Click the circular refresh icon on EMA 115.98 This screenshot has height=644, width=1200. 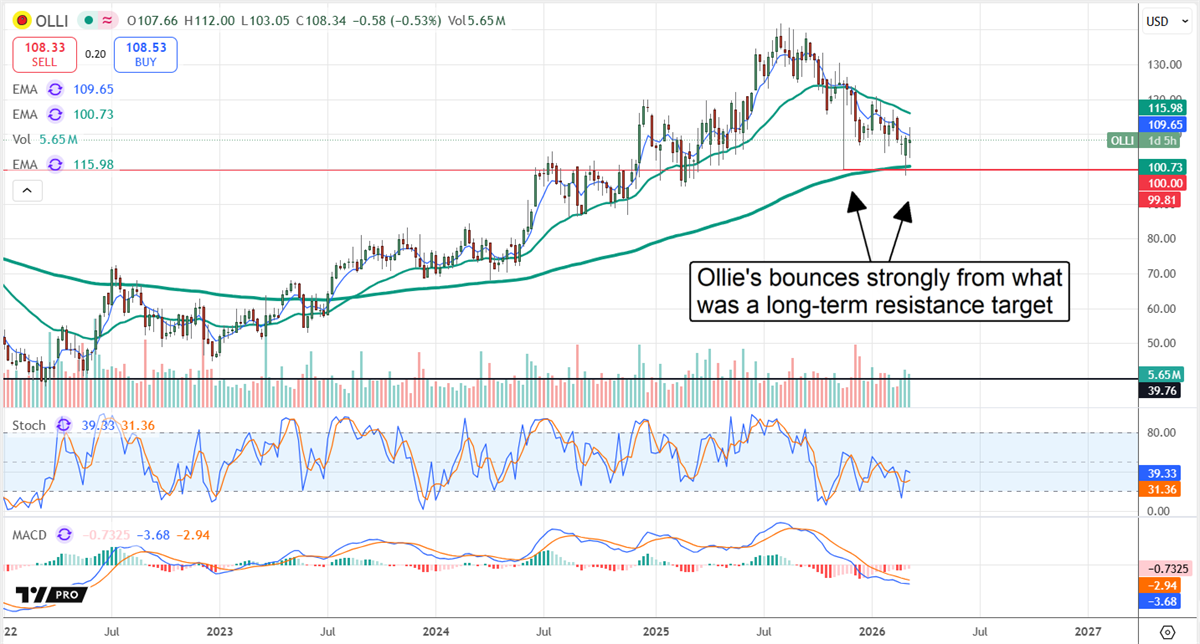tap(54, 164)
